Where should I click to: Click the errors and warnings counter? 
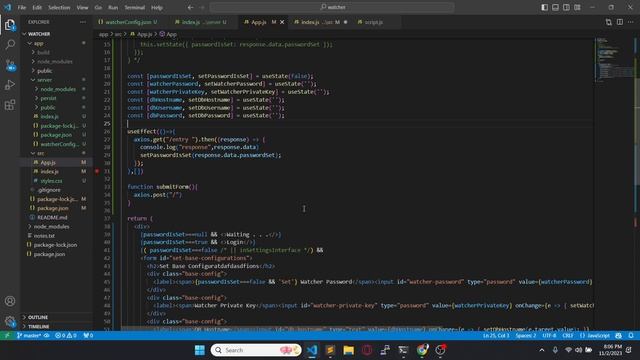66,336
